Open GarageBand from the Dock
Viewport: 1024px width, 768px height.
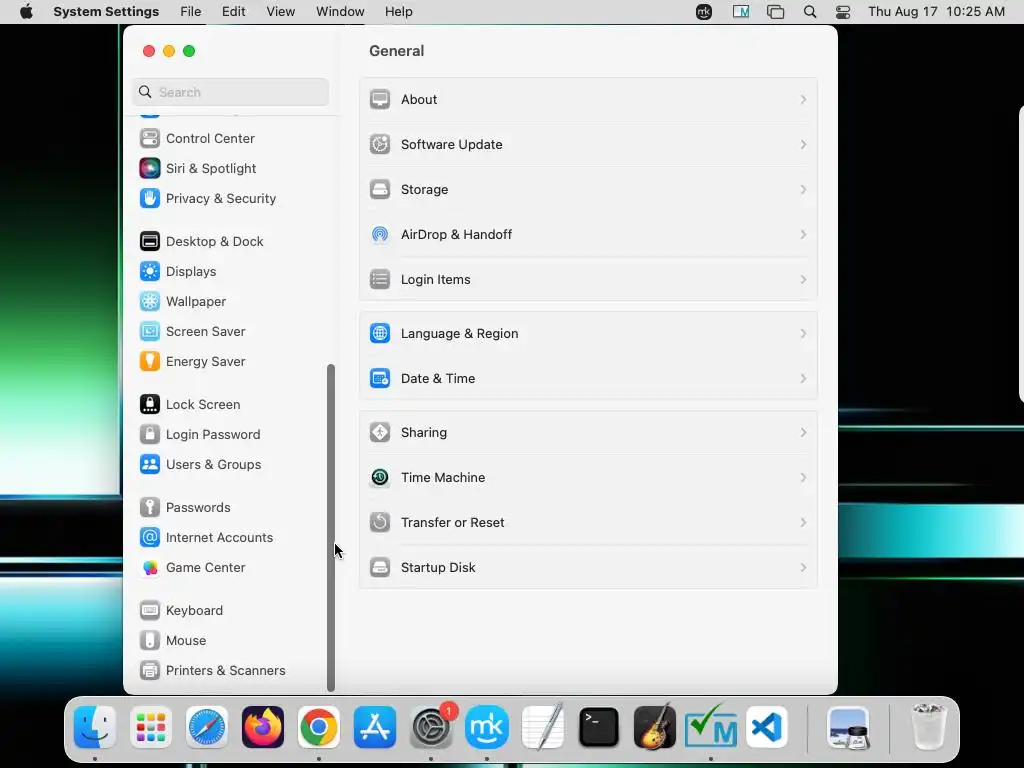(655, 728)
